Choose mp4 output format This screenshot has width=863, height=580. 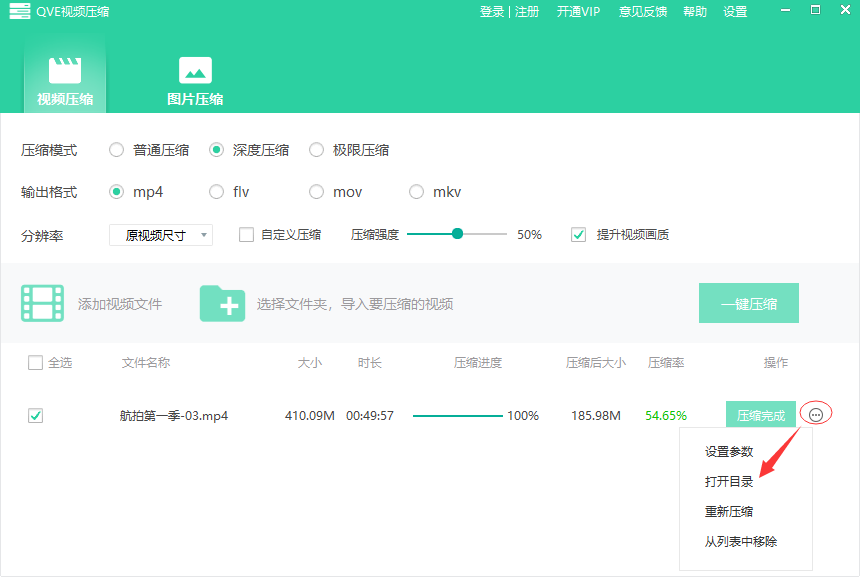(x=116, y=191)
